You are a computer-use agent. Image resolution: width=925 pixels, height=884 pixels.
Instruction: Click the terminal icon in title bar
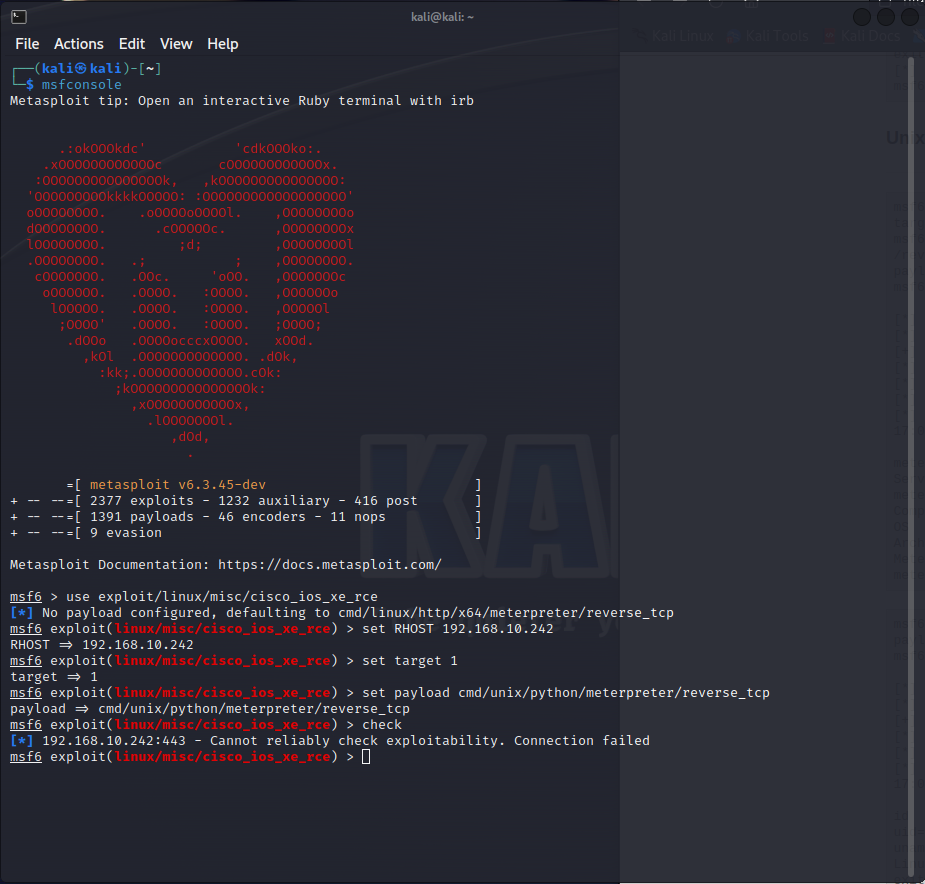point(19,17)
